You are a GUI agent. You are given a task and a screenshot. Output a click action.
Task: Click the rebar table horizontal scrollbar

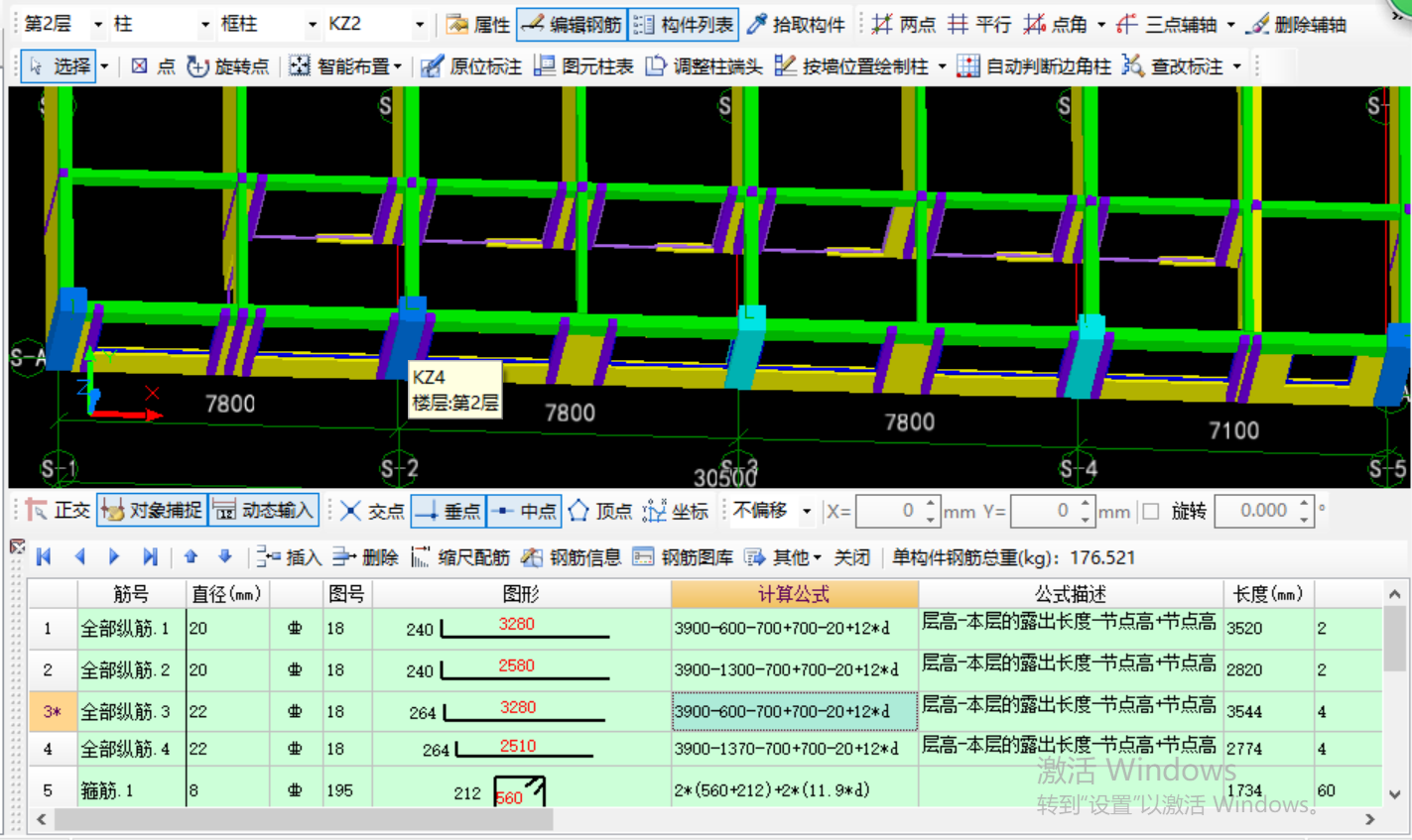pyautogui.click(x=303, y=819)
